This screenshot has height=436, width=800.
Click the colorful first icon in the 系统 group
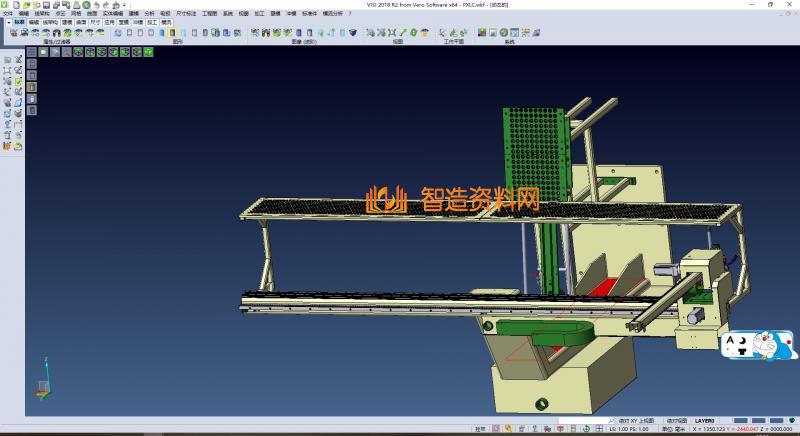[482, 33]
